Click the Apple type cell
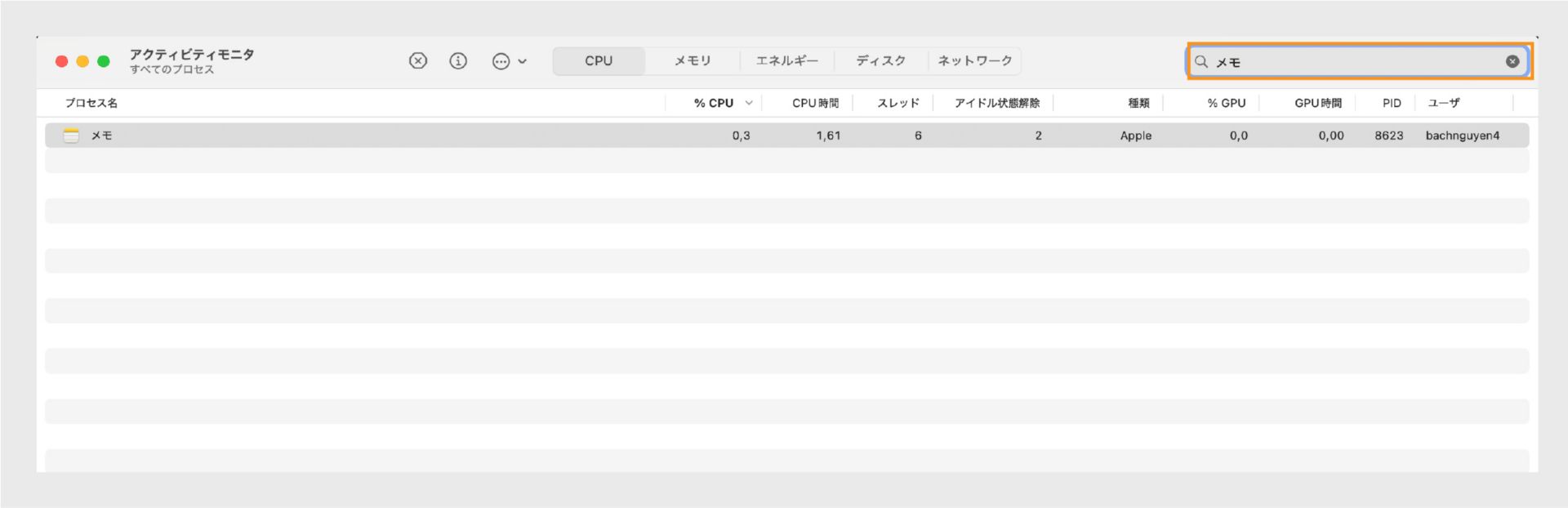This screenshot has width=1568, height=508. (x=1136, y=136)
